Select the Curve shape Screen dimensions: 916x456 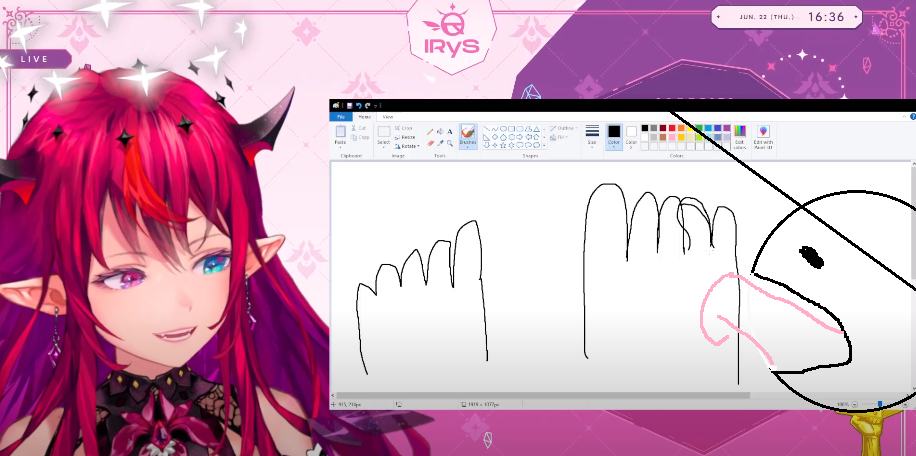(x=495, y=128)
